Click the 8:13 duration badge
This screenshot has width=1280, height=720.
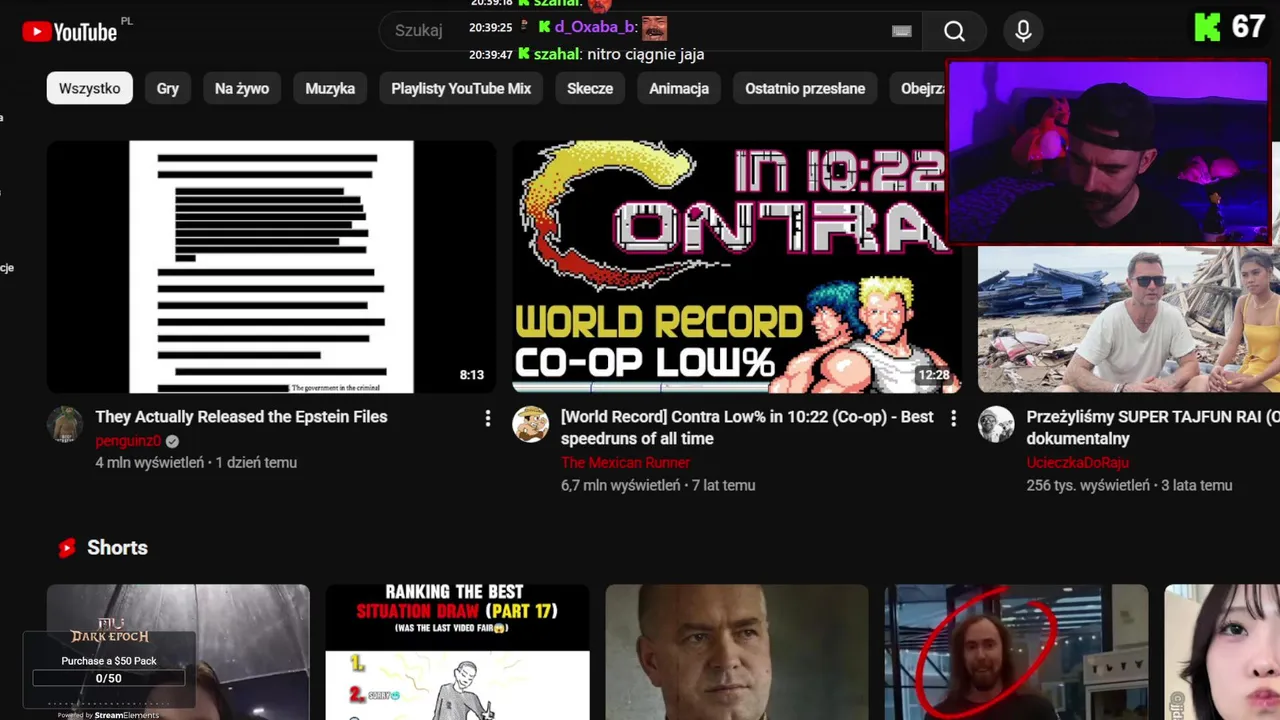pyautogui.click(x=472, y=375)
